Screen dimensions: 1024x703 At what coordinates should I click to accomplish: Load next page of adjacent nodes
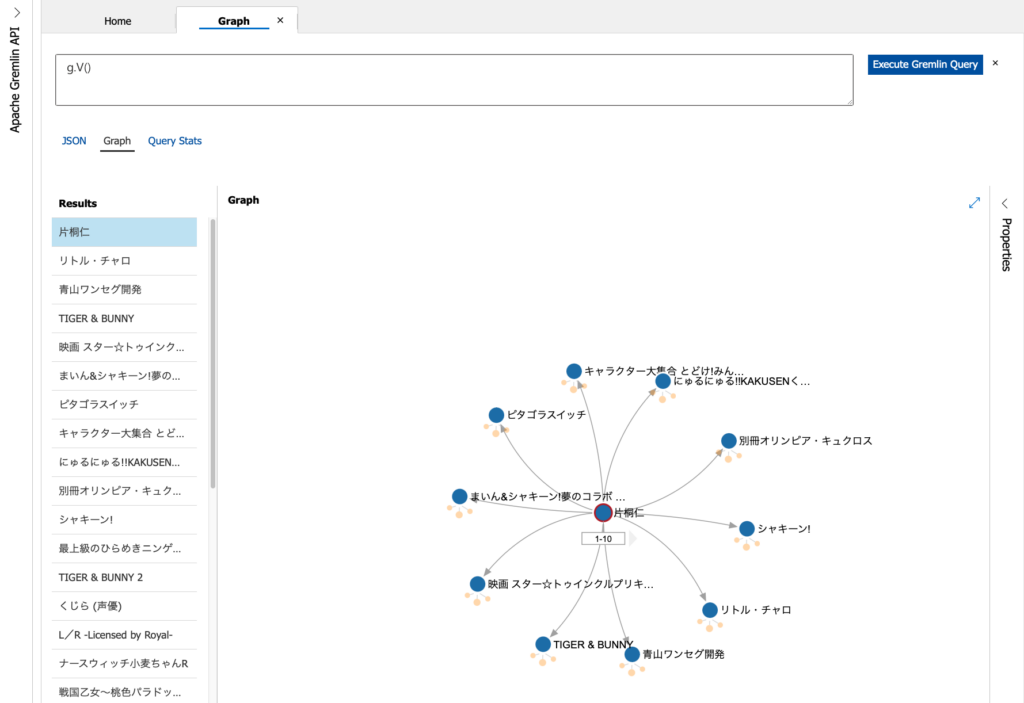click(632, 539)
